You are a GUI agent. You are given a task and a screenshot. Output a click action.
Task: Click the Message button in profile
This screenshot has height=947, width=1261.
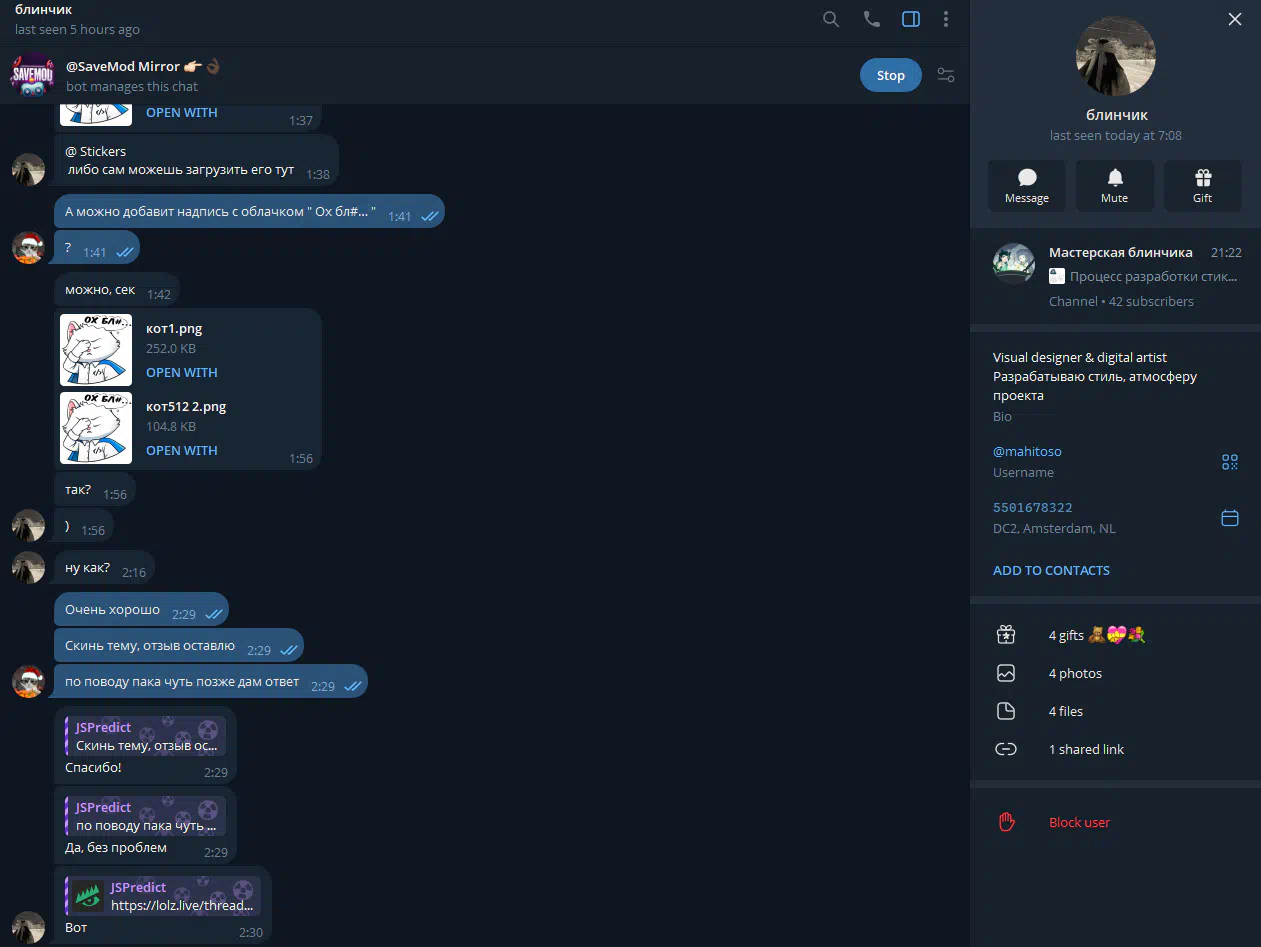pos(1027,186)
